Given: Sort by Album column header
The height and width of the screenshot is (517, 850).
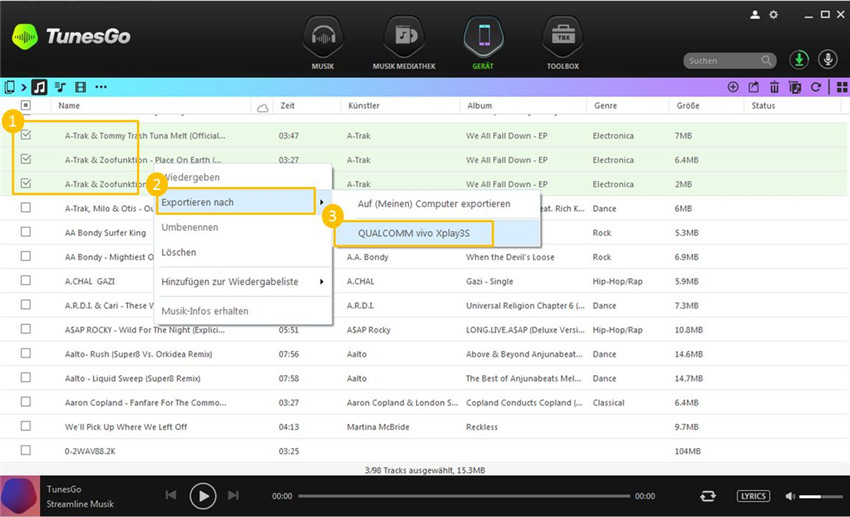Looking at the screenshot, I should (x=480, y=106).
